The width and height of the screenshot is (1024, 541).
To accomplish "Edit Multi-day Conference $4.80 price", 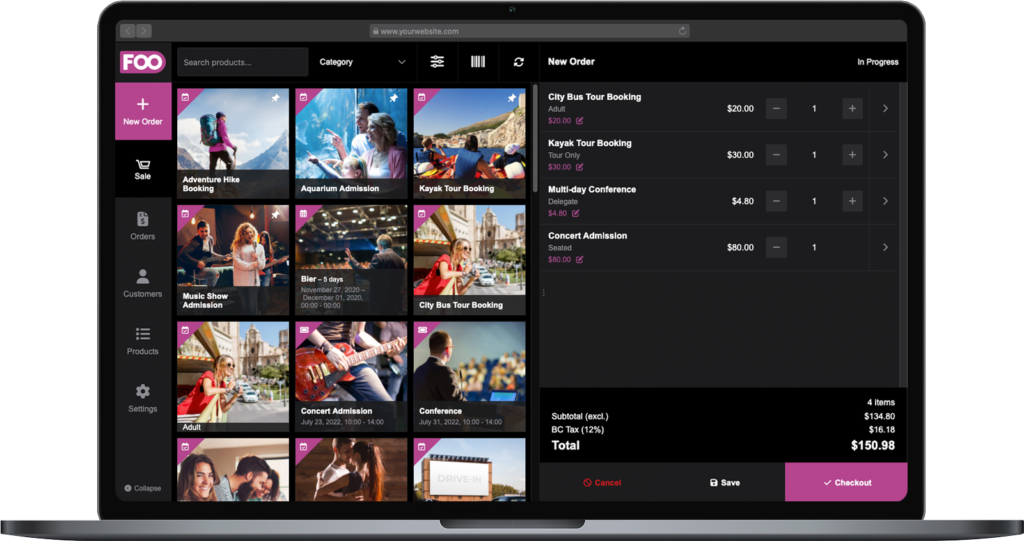I will tap(575, 214).
